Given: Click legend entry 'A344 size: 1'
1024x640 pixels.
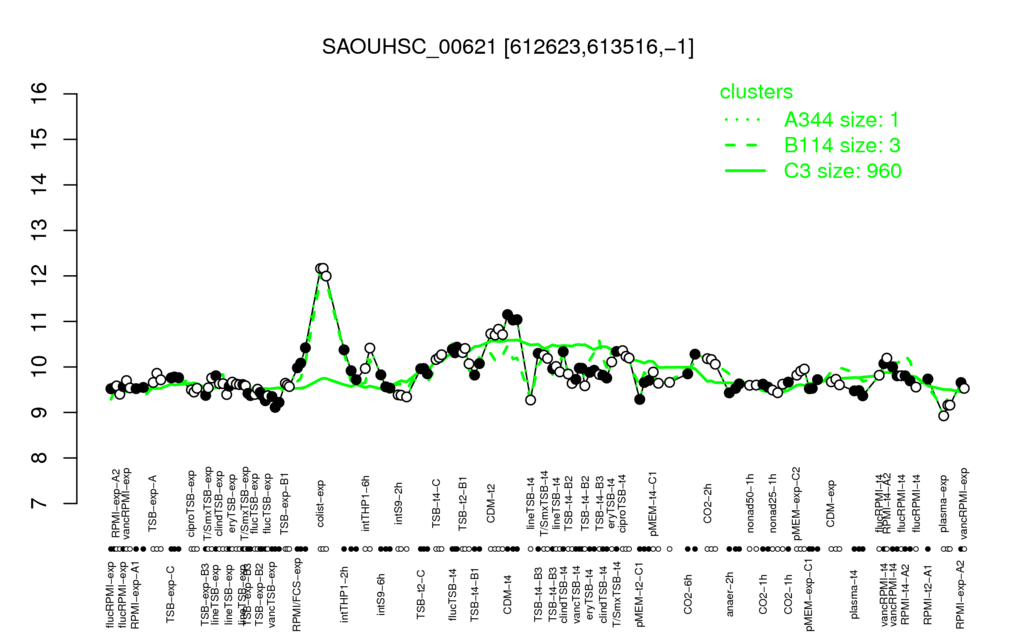Looking at the screenshot, I should click(x=842, y=120).
